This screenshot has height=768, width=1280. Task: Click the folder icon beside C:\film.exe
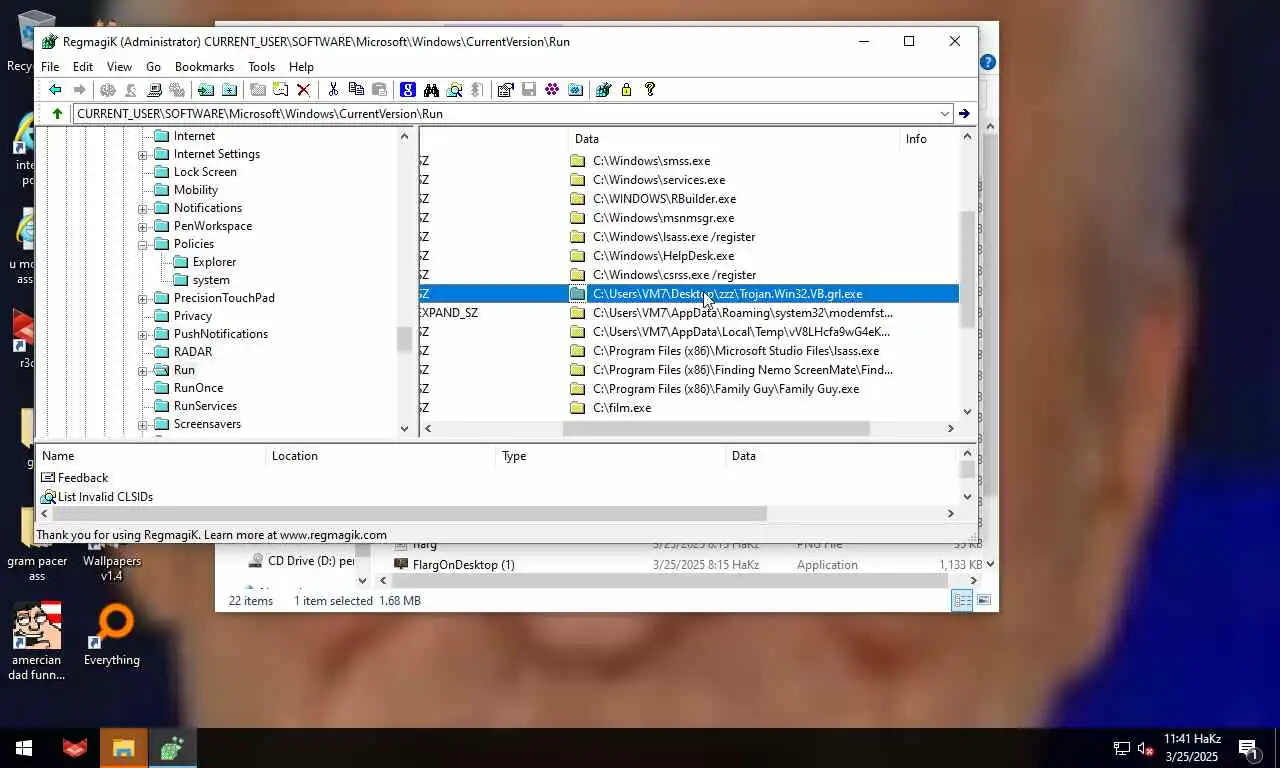tap(577, 408)
